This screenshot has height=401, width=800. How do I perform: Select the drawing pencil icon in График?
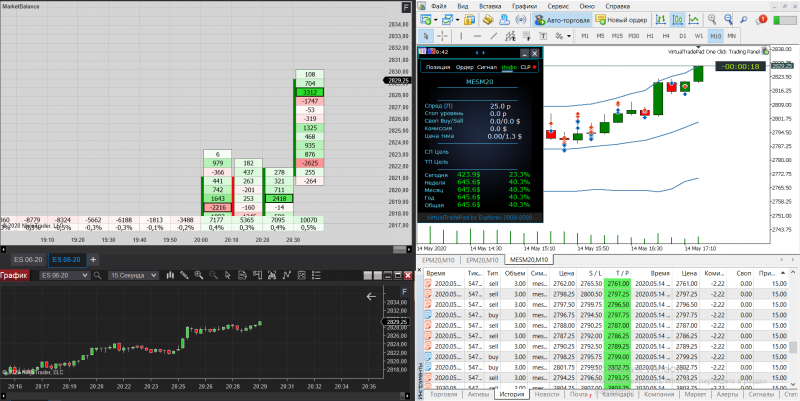pos(184,275)
